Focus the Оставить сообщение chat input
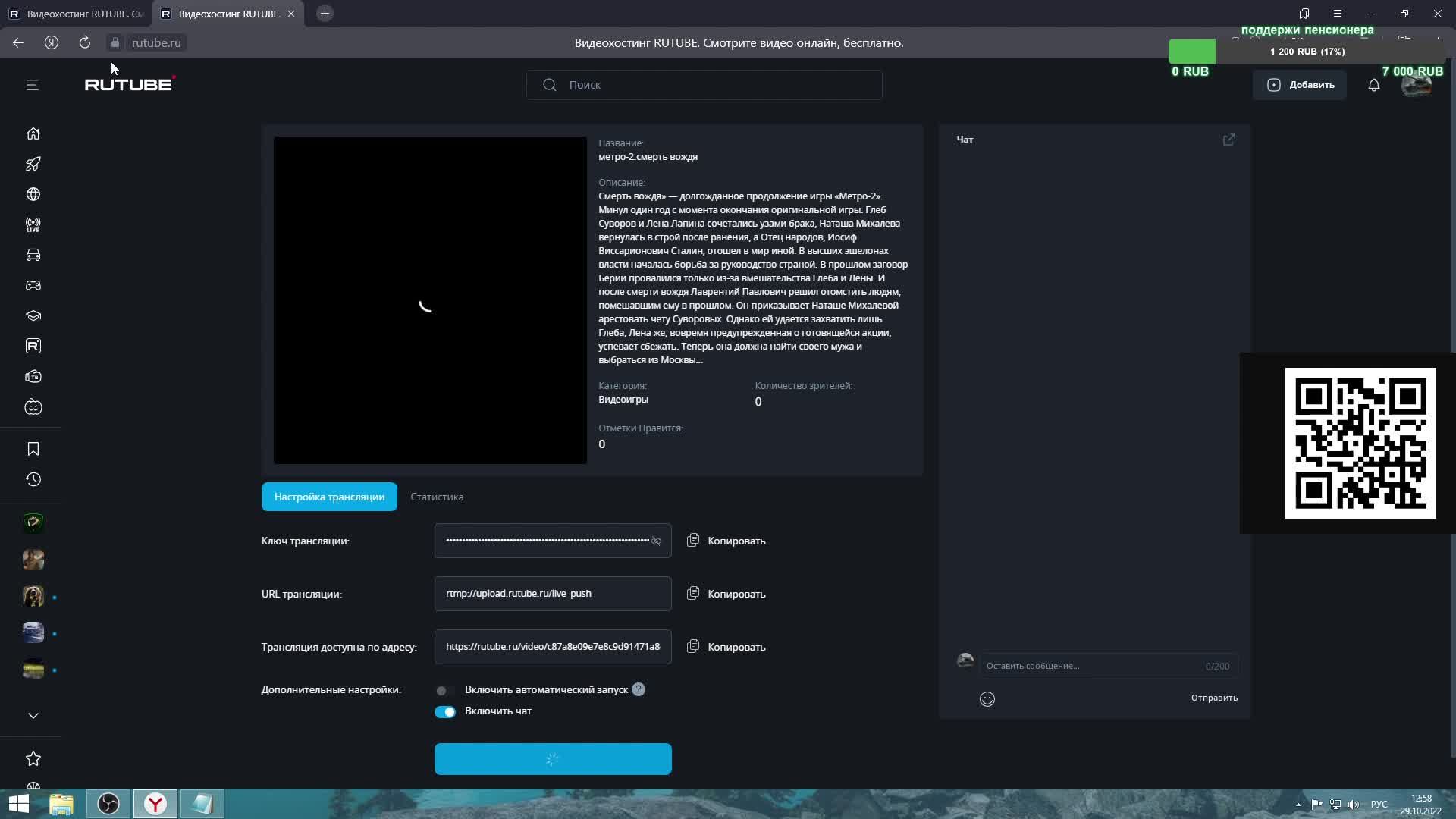The image size is (1456, 819). pyautogui.click(x=1109, y=666)
